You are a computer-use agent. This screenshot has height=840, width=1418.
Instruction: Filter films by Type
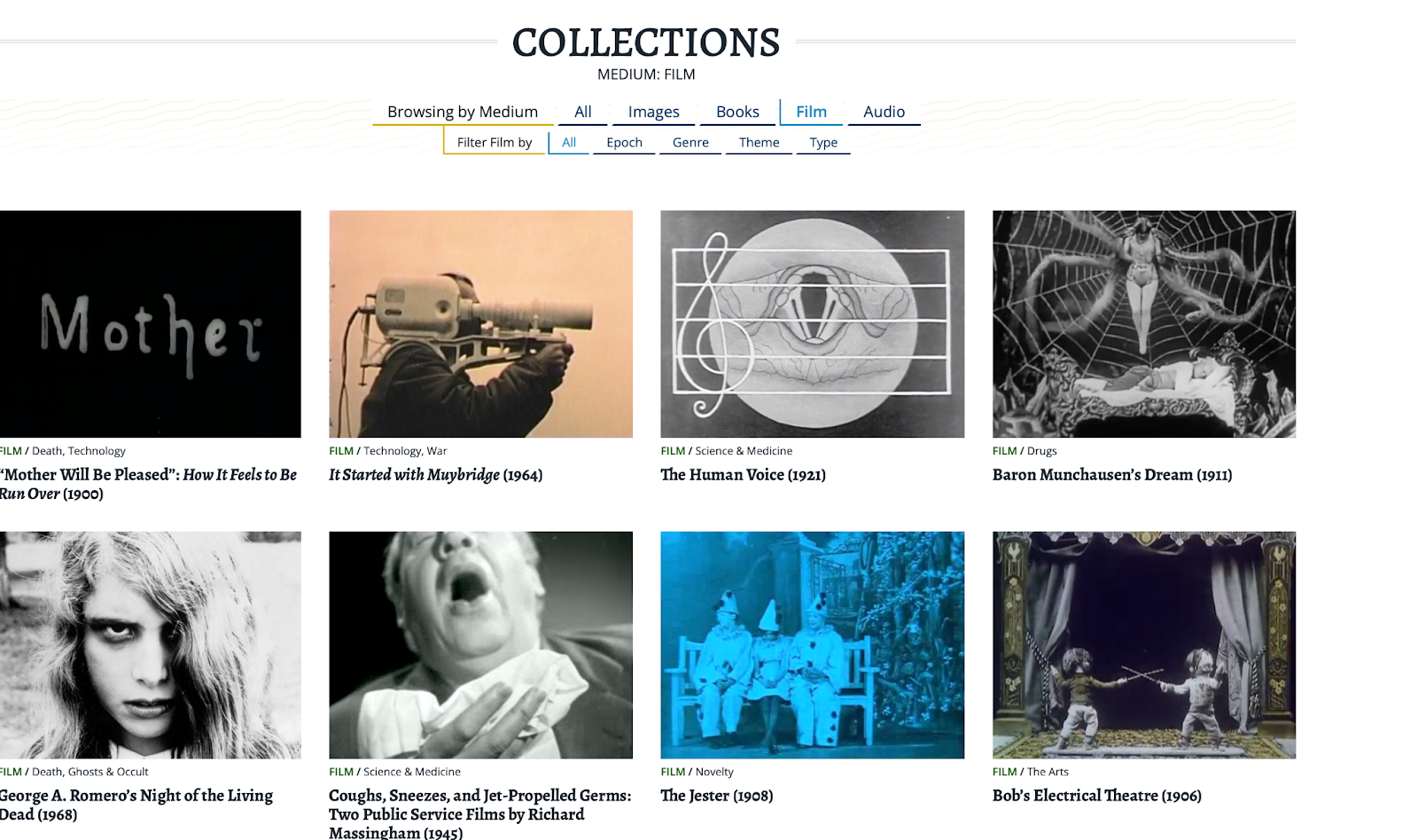823,142
